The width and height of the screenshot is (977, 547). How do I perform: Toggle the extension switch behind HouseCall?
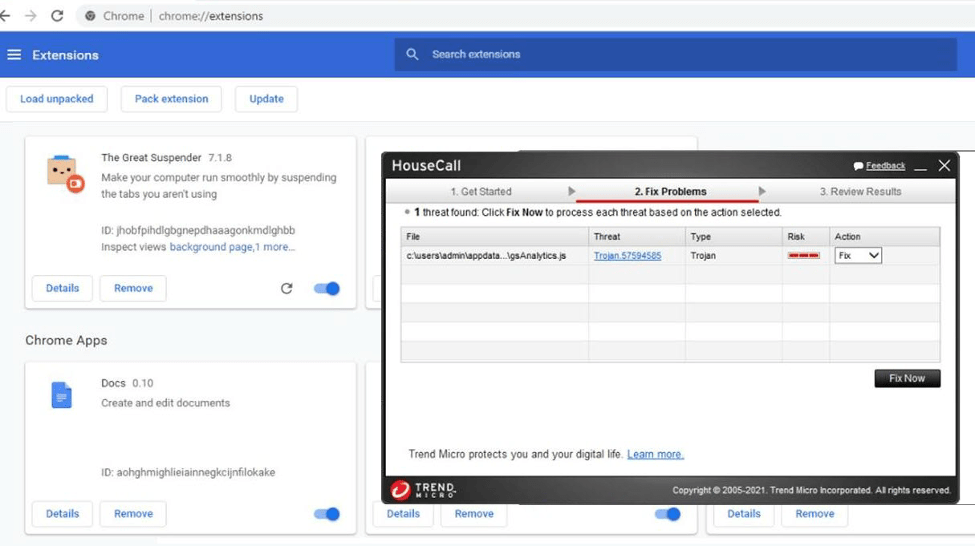(x=667, y=514)
